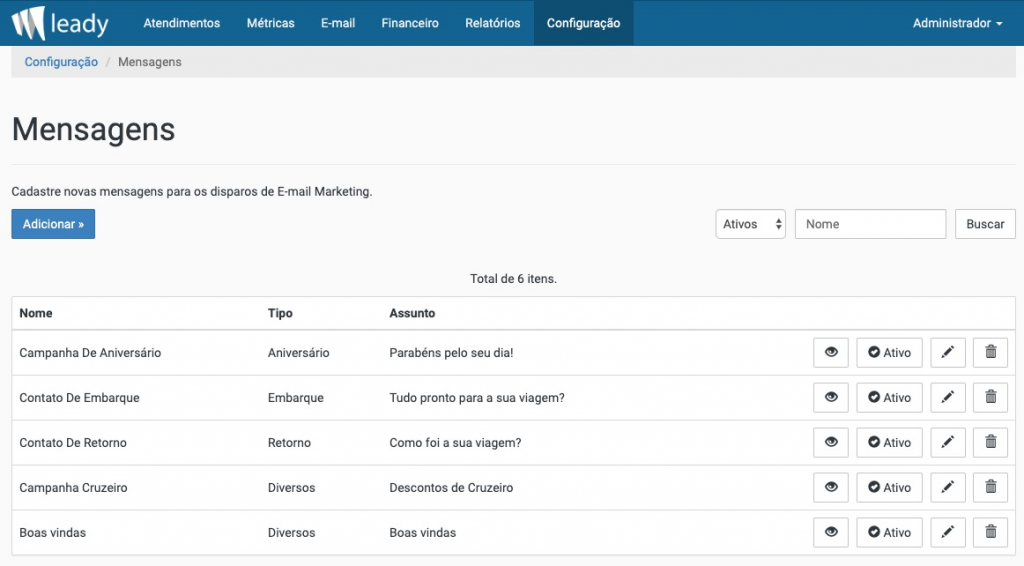Go to the Métricas section

coord(270,23)
